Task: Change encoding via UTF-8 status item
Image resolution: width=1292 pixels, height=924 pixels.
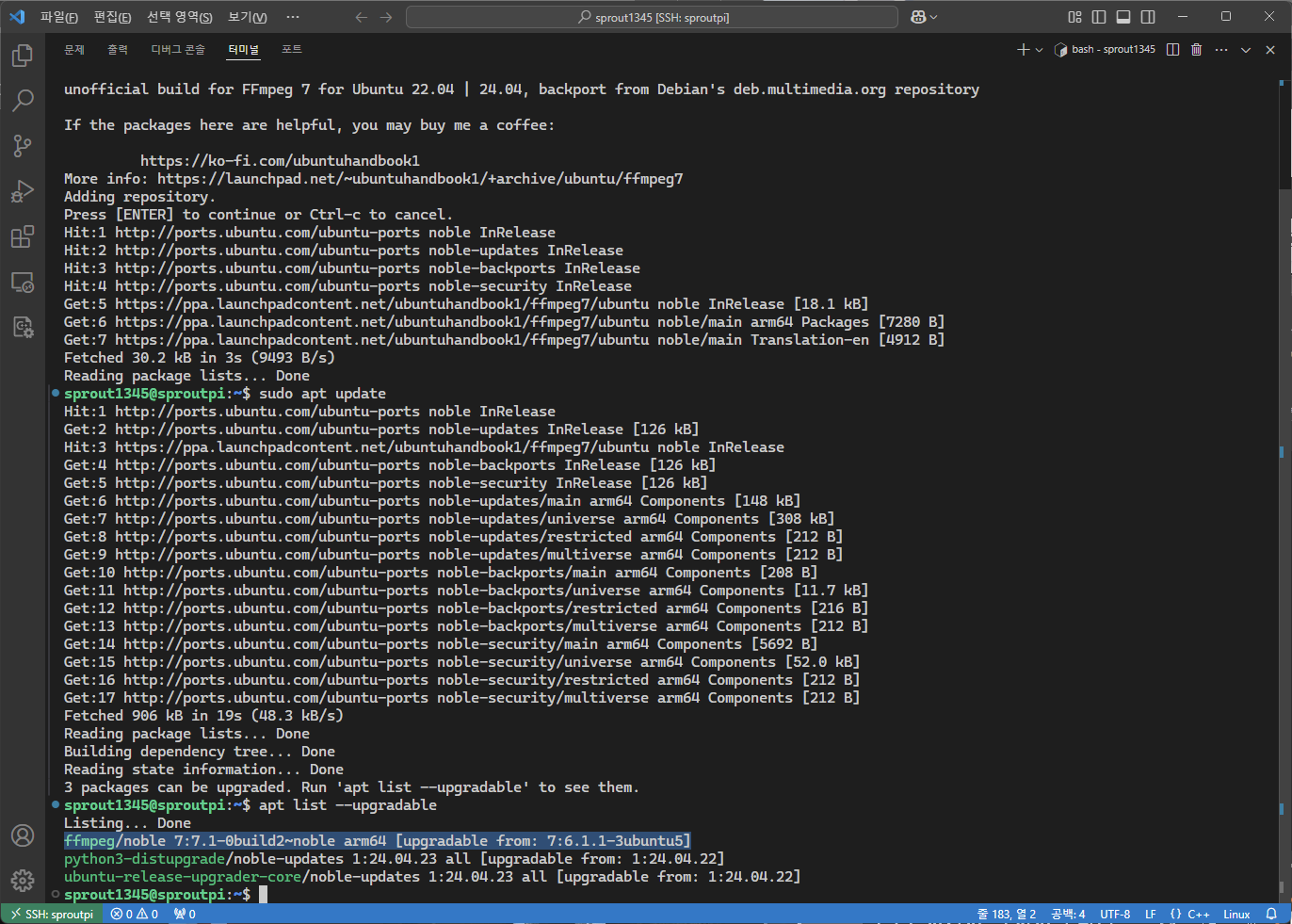Action: point(1115,914)
